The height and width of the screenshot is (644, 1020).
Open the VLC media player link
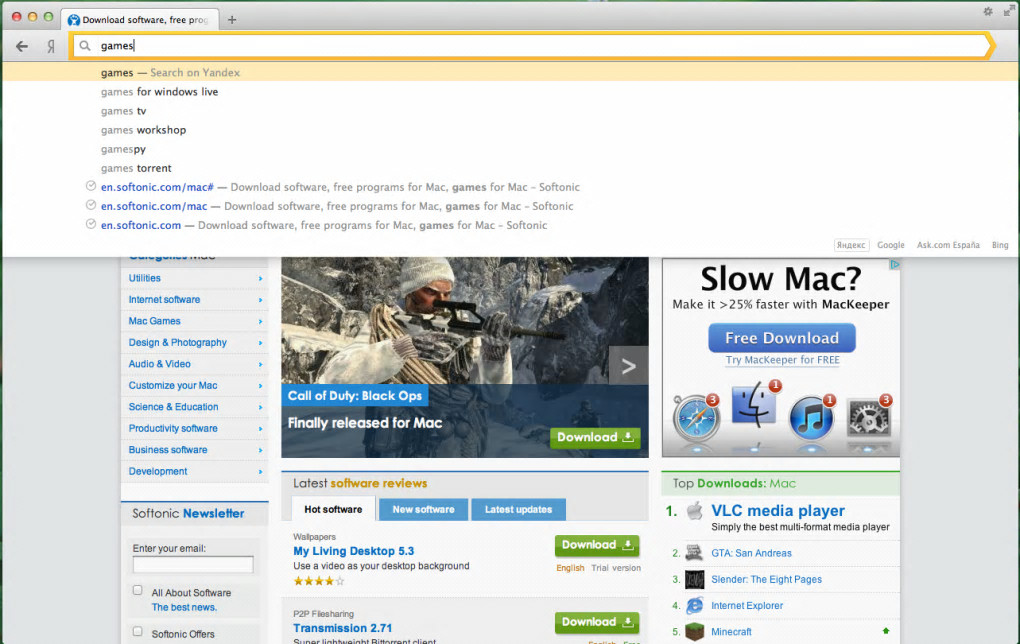778,511
